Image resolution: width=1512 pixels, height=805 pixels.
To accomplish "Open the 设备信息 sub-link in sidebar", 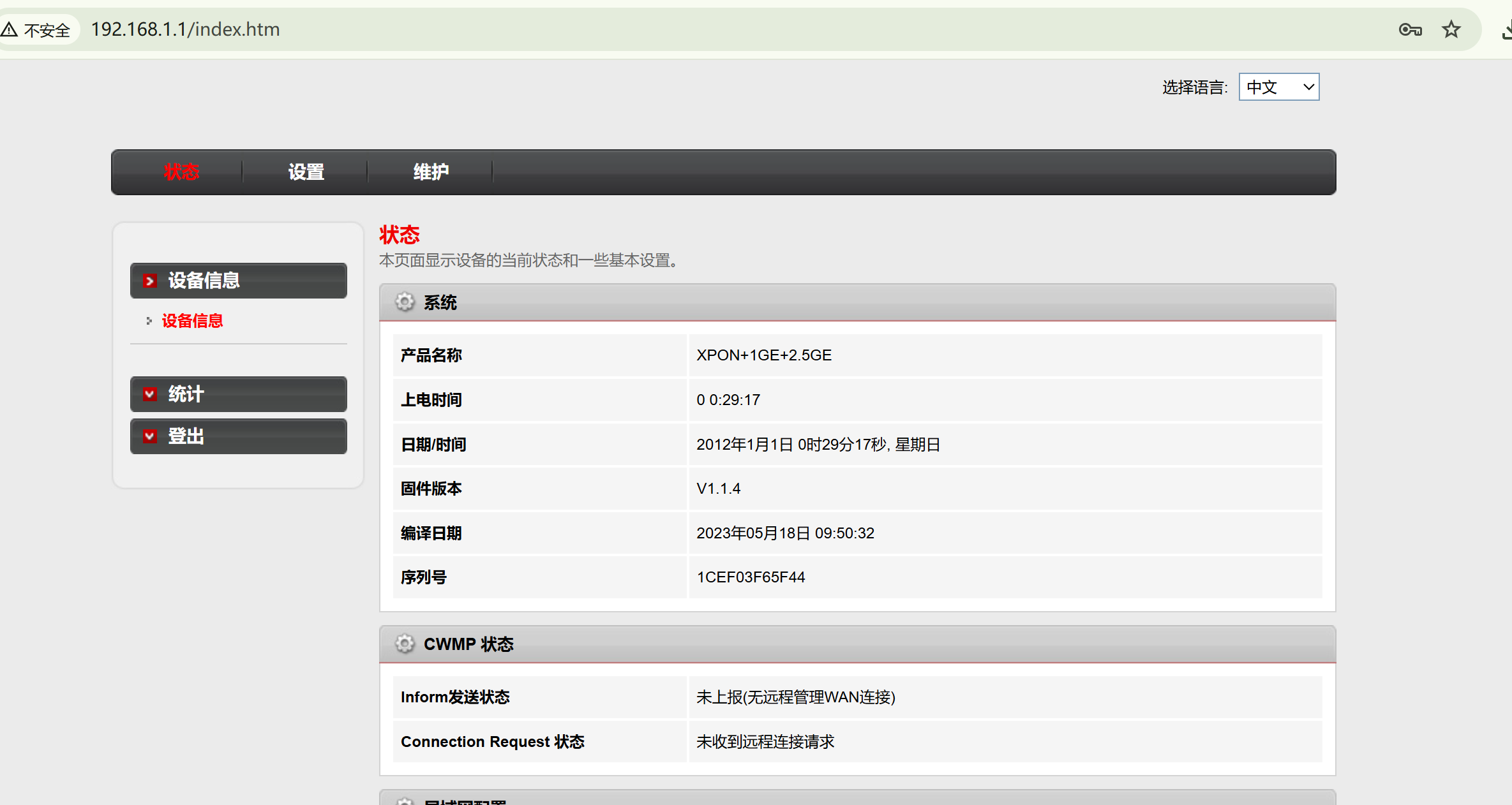I will pyautogui.click(x=192, y=321).
